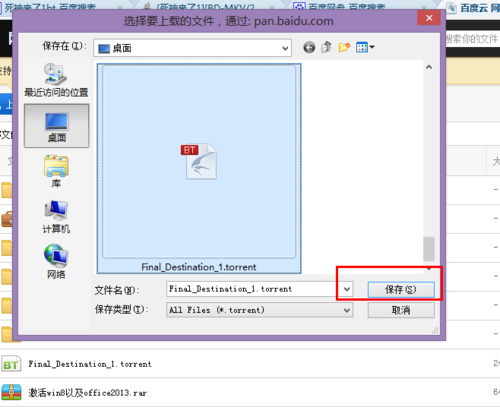Select Recent Places (最近访问的位置) shortcut
This screenshot has height=407, width=500.
tap(56, 80)
